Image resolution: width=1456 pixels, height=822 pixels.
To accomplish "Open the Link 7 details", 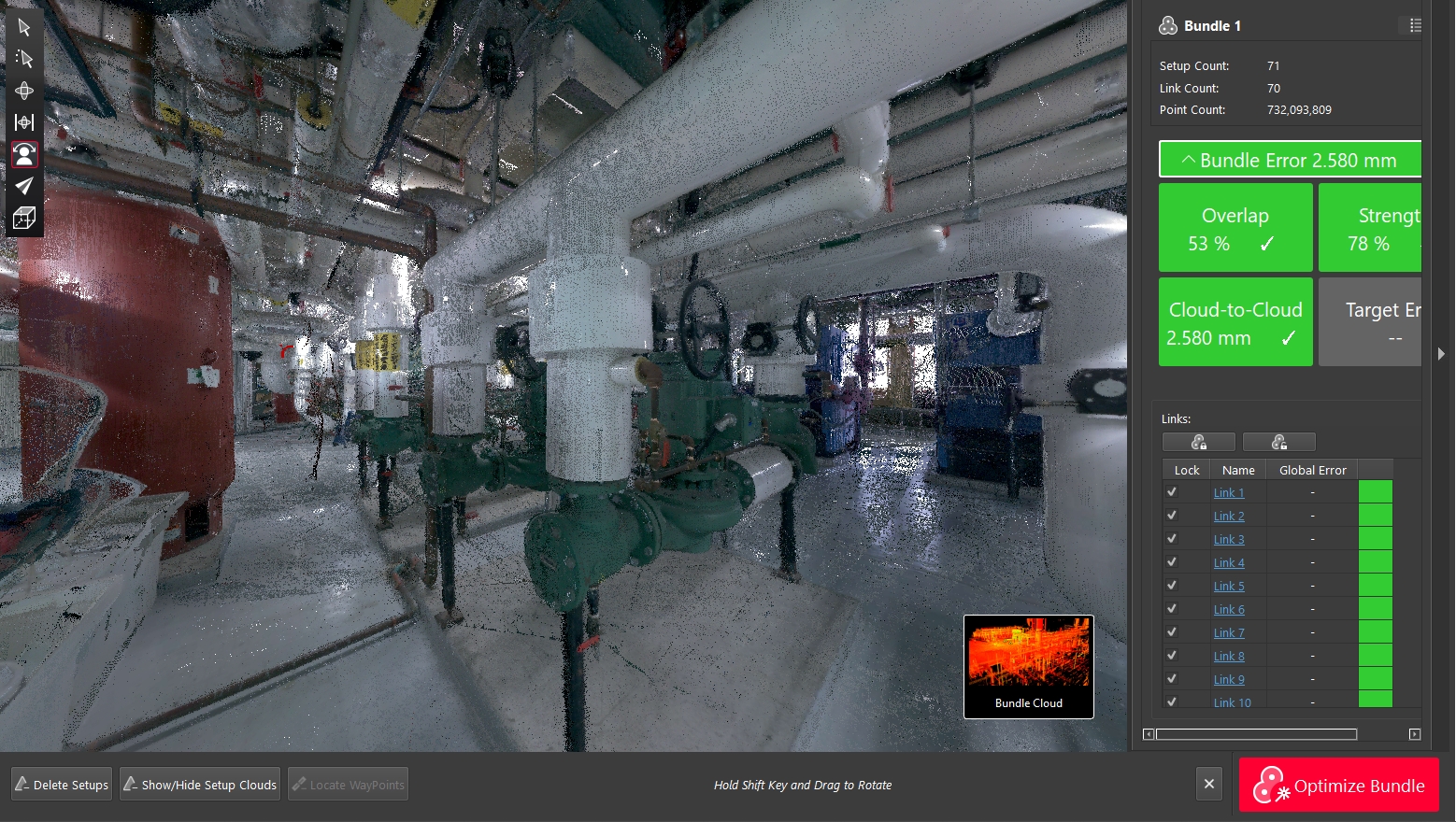I will (x=1228, y=632).
